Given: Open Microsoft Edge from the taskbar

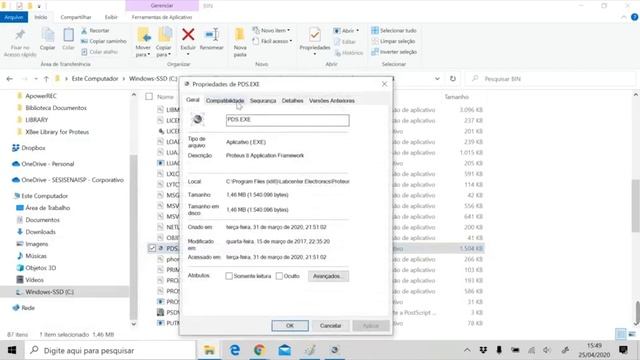Looking at the screenshot, I should (234, 350).
